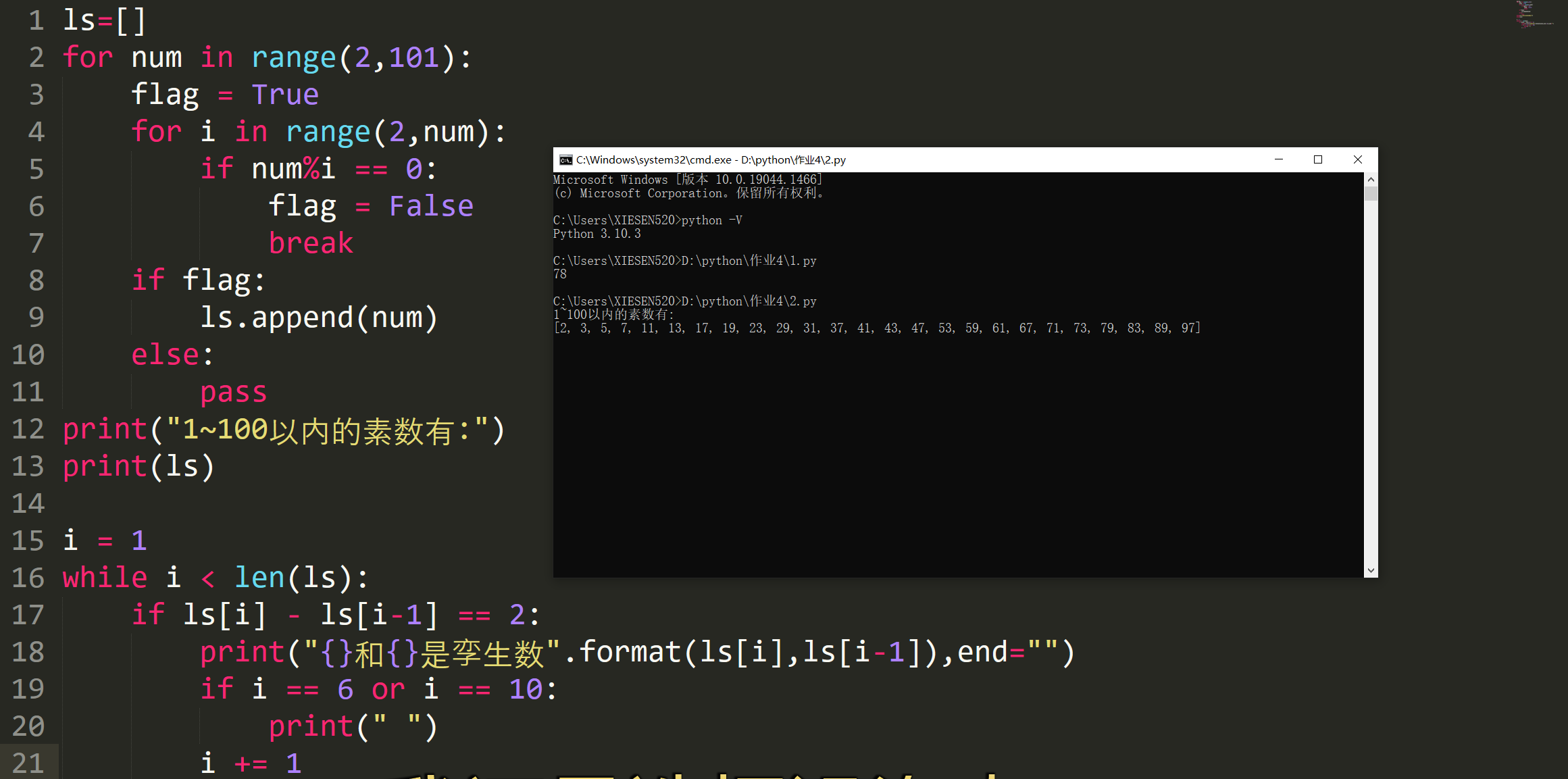
Task: Select line number 12 in the editor gutter
Action: pos(28,428)
